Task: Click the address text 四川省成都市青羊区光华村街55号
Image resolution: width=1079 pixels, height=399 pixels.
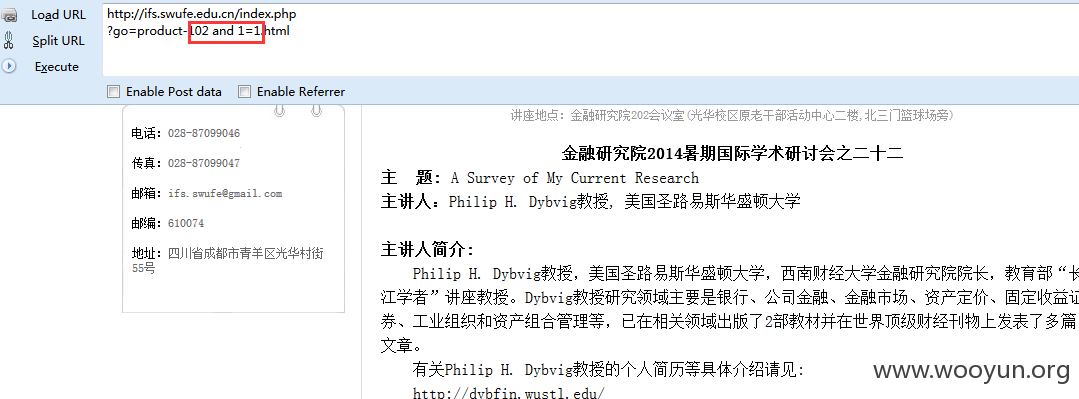Action: click(228, 261)
